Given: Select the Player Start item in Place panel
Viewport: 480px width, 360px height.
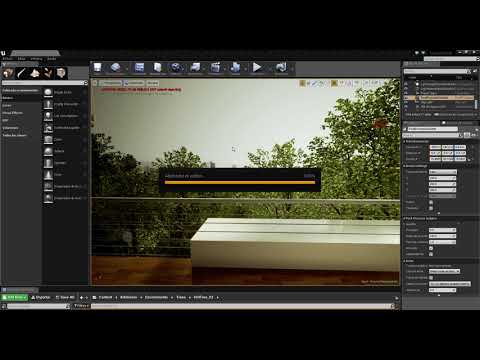Looking at the screenshot, I should click(65, 128).
